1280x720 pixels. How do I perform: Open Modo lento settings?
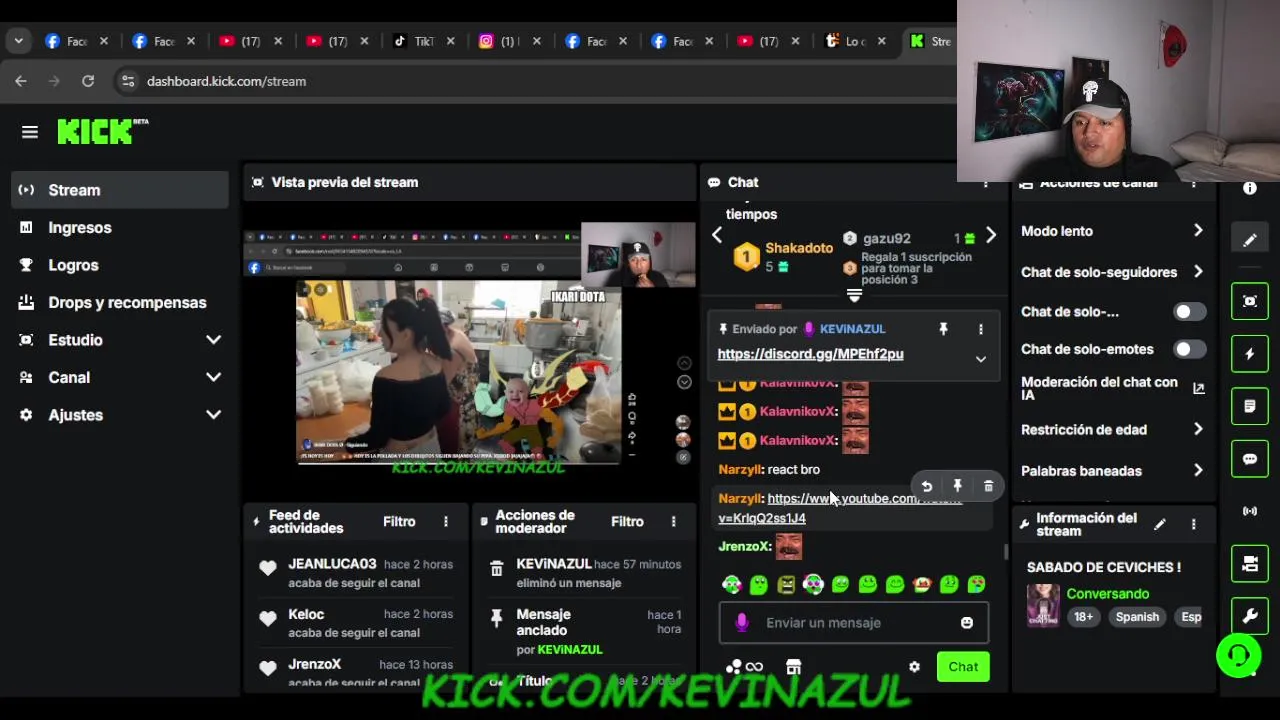(1113, 231)
